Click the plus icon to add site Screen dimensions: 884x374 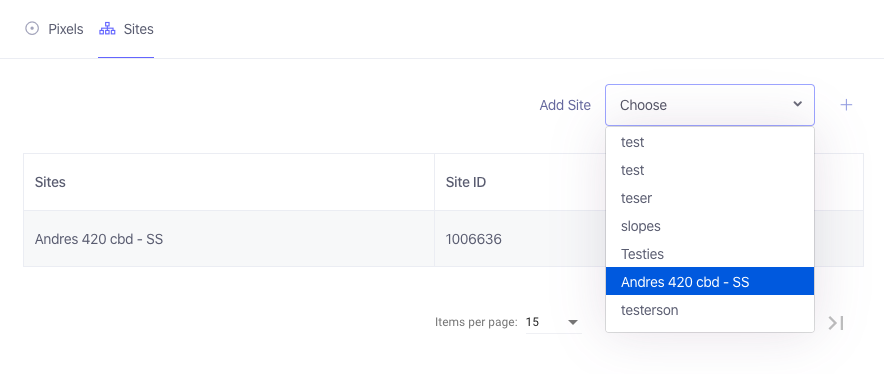click(x=846, y=105)
